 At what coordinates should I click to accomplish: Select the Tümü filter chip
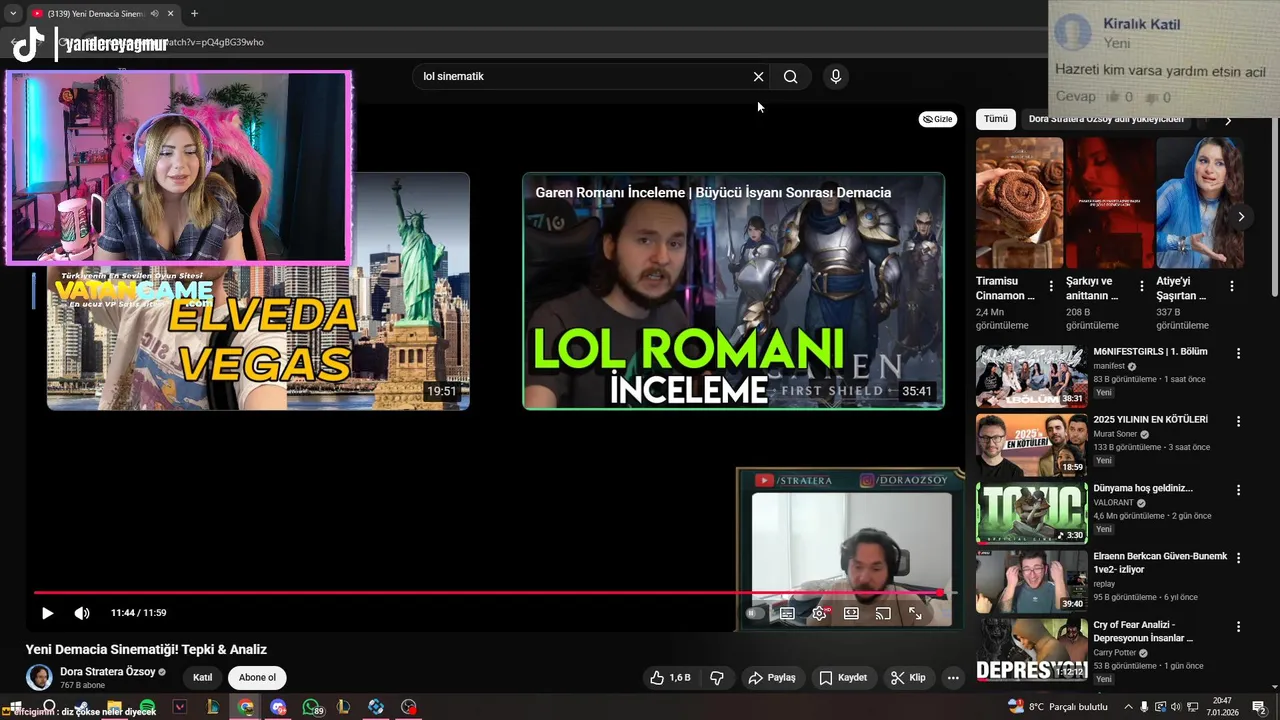coord(996,119)
